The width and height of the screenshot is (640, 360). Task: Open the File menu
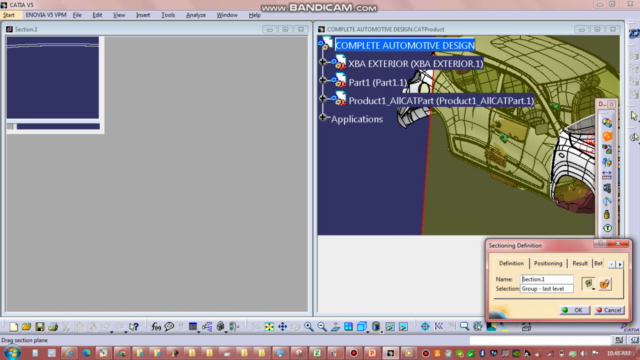[77, 15]
